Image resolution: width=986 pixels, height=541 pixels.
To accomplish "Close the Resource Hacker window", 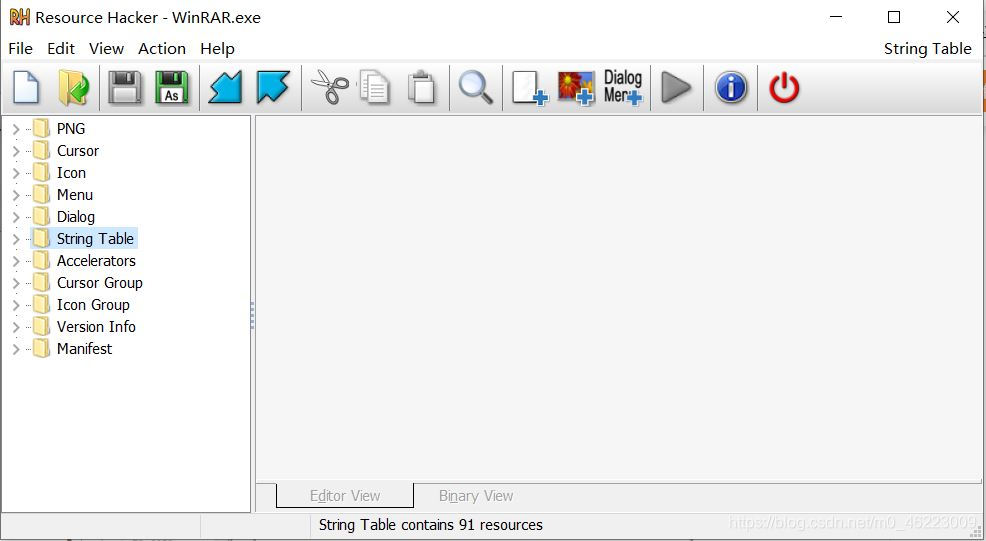I will (953, 17).
